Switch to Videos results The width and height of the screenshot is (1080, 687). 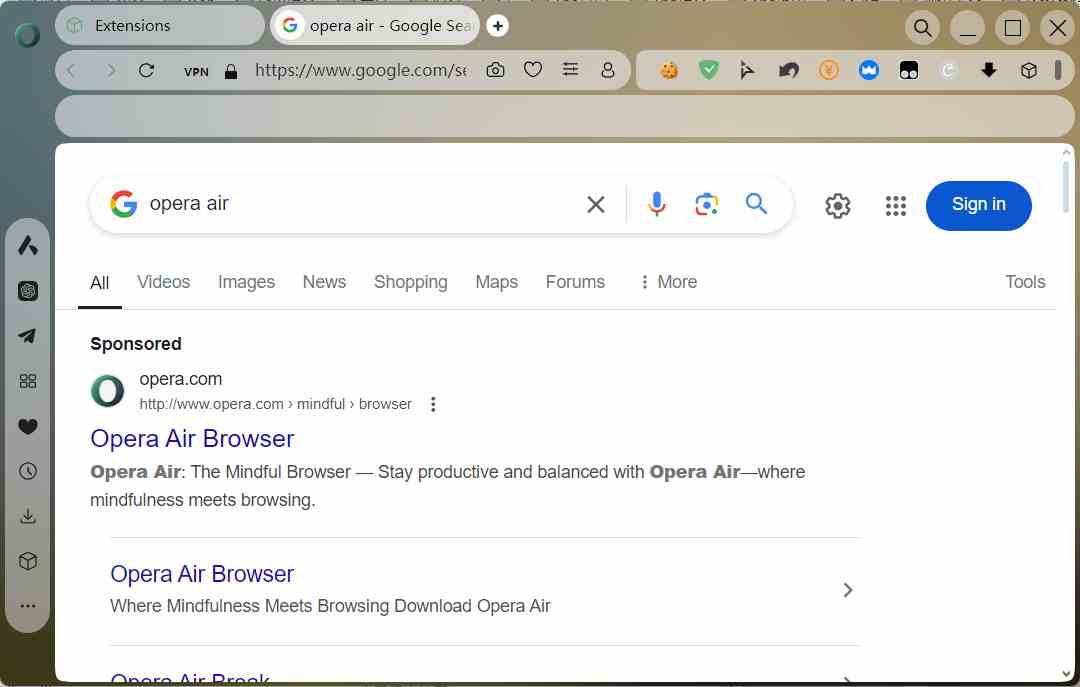click(x=163, y=282)
